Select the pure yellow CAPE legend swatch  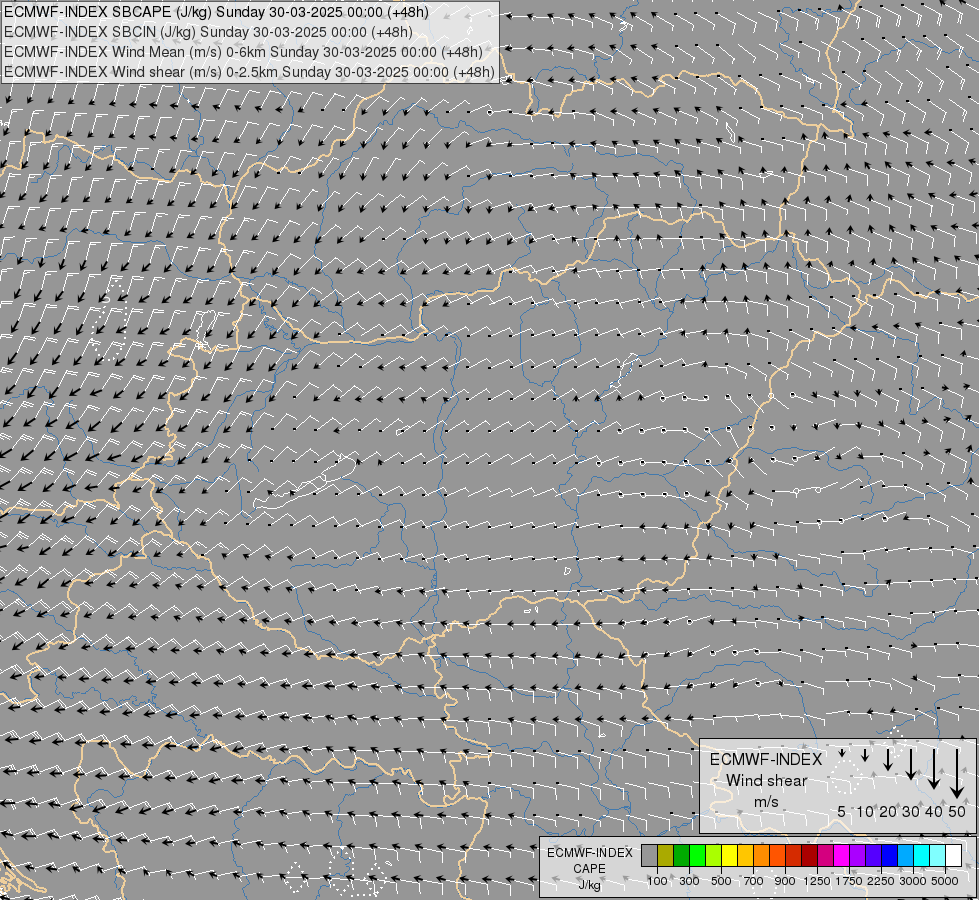pyautogui.click(x=730, y=855)
